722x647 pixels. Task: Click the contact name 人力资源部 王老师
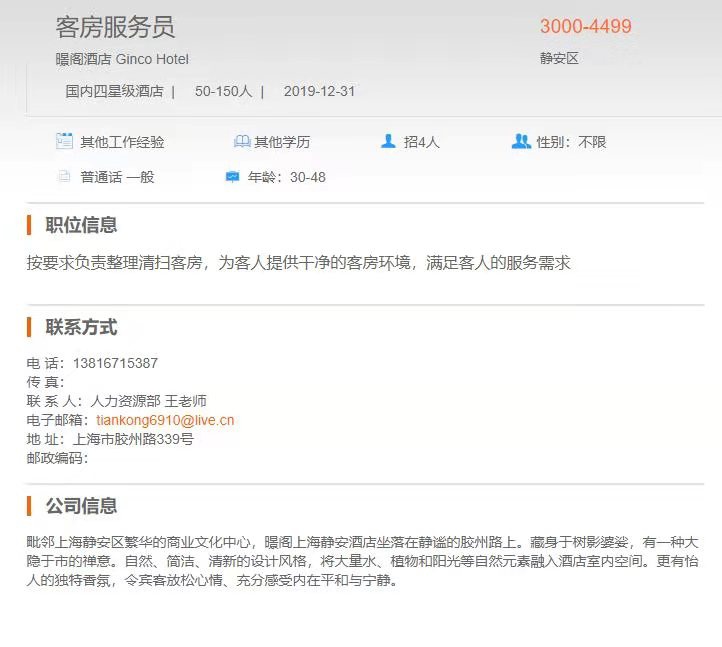pyautogui.click(x=148, y=401)
